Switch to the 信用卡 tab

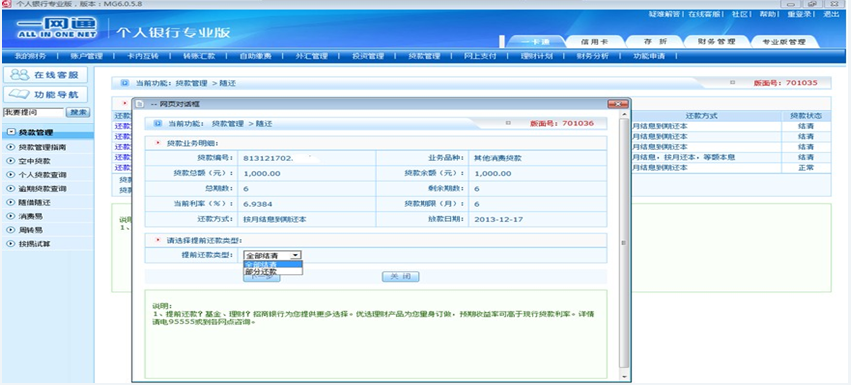click(594, 42)
